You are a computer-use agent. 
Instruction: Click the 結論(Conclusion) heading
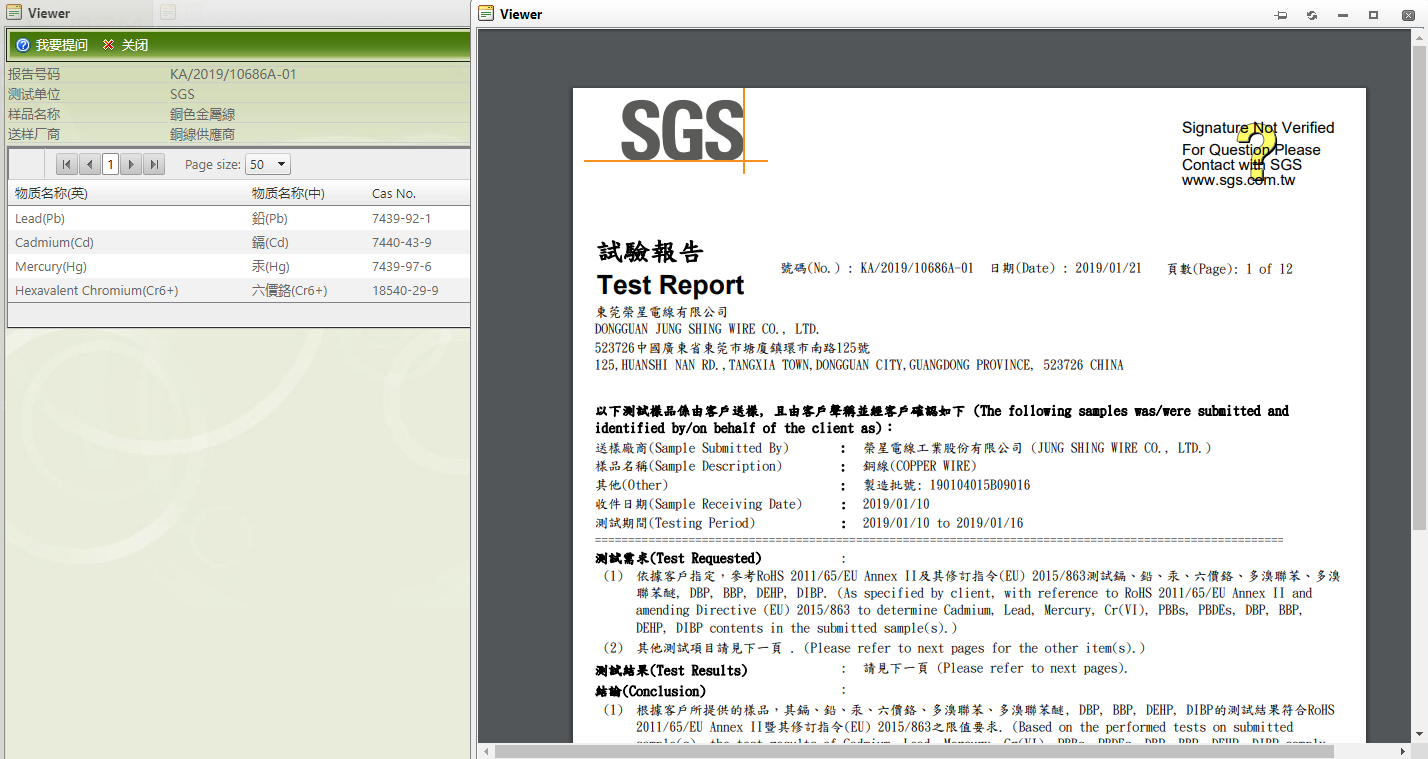tap(650, 691)
